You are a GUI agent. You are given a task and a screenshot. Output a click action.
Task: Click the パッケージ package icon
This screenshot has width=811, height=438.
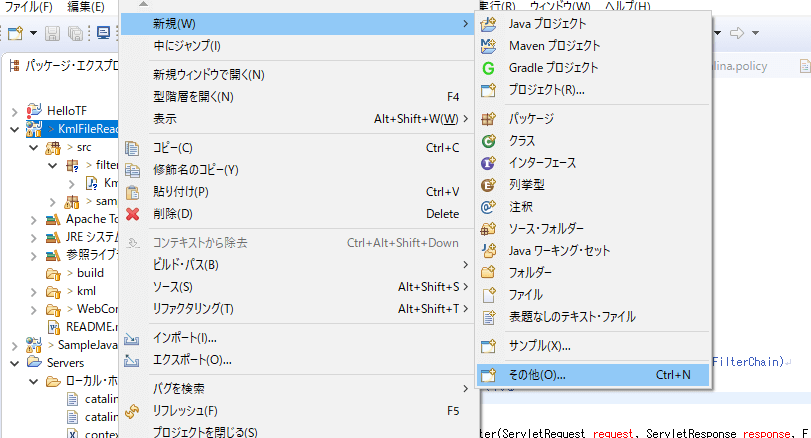[x=488, y=119]
